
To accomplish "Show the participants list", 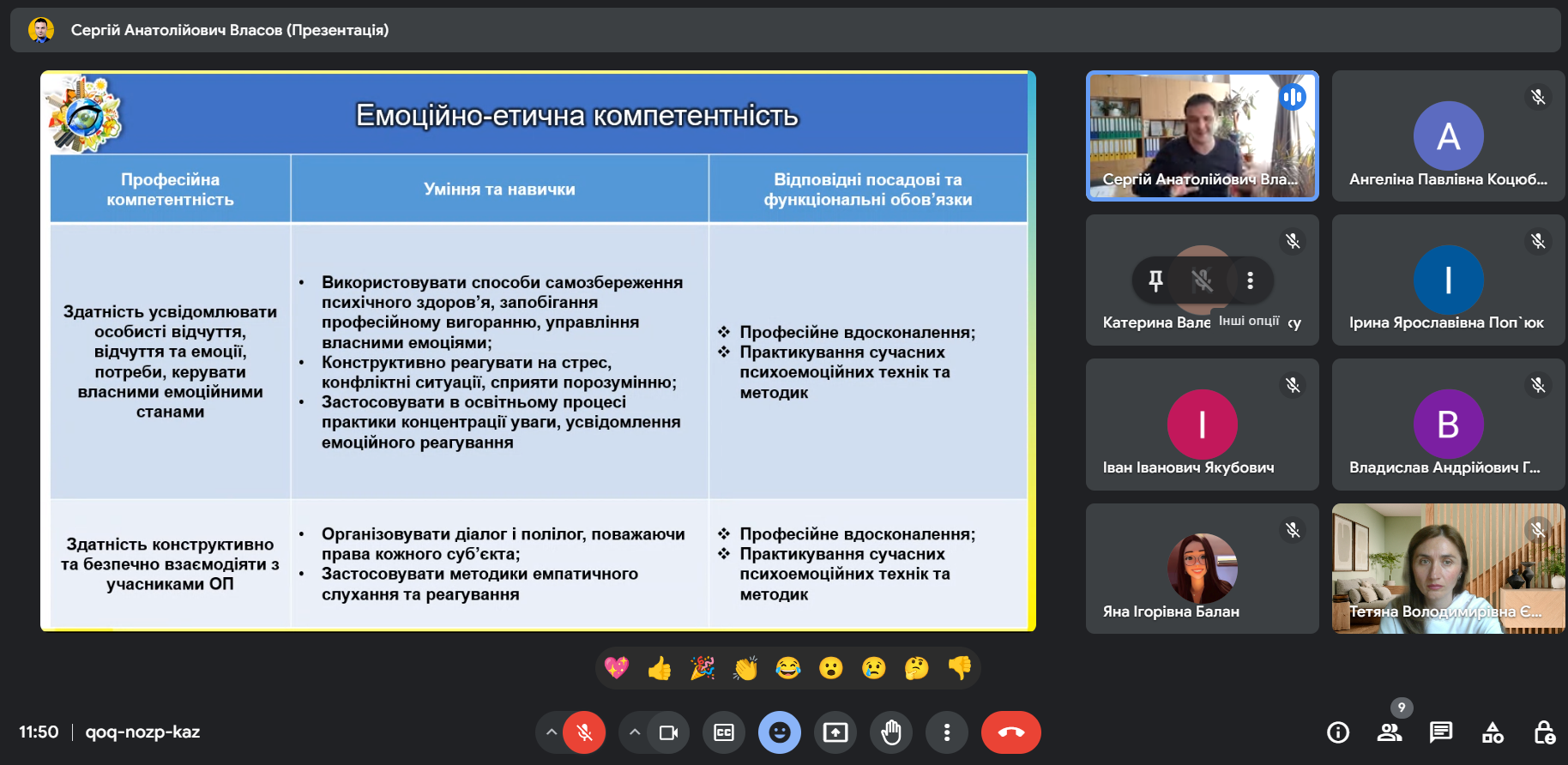I will pos(1390,732).
